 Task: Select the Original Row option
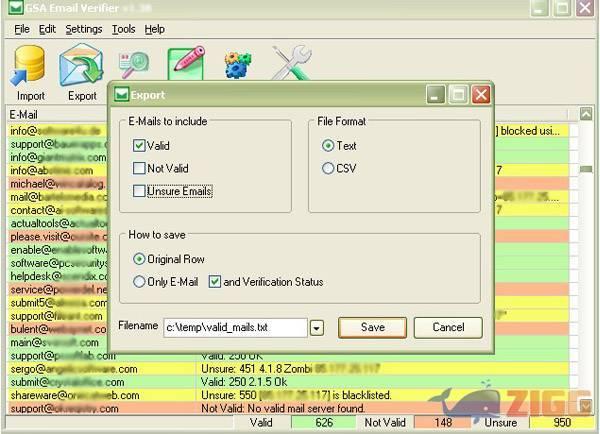click(139, 259)
